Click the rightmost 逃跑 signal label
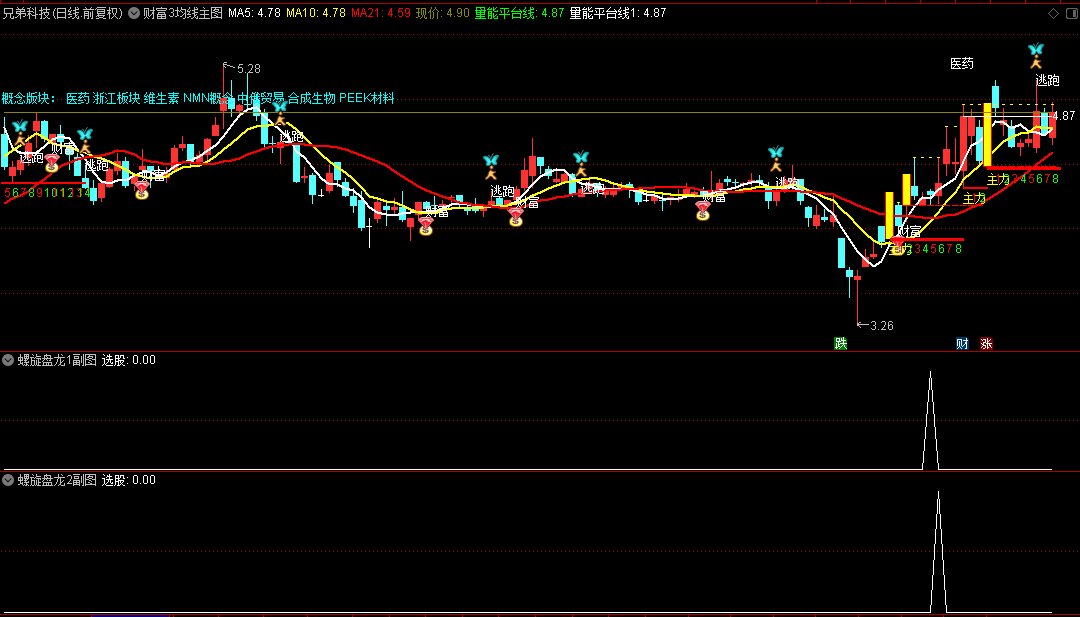Viewport: 1080px width, 617px height. 1048,81
